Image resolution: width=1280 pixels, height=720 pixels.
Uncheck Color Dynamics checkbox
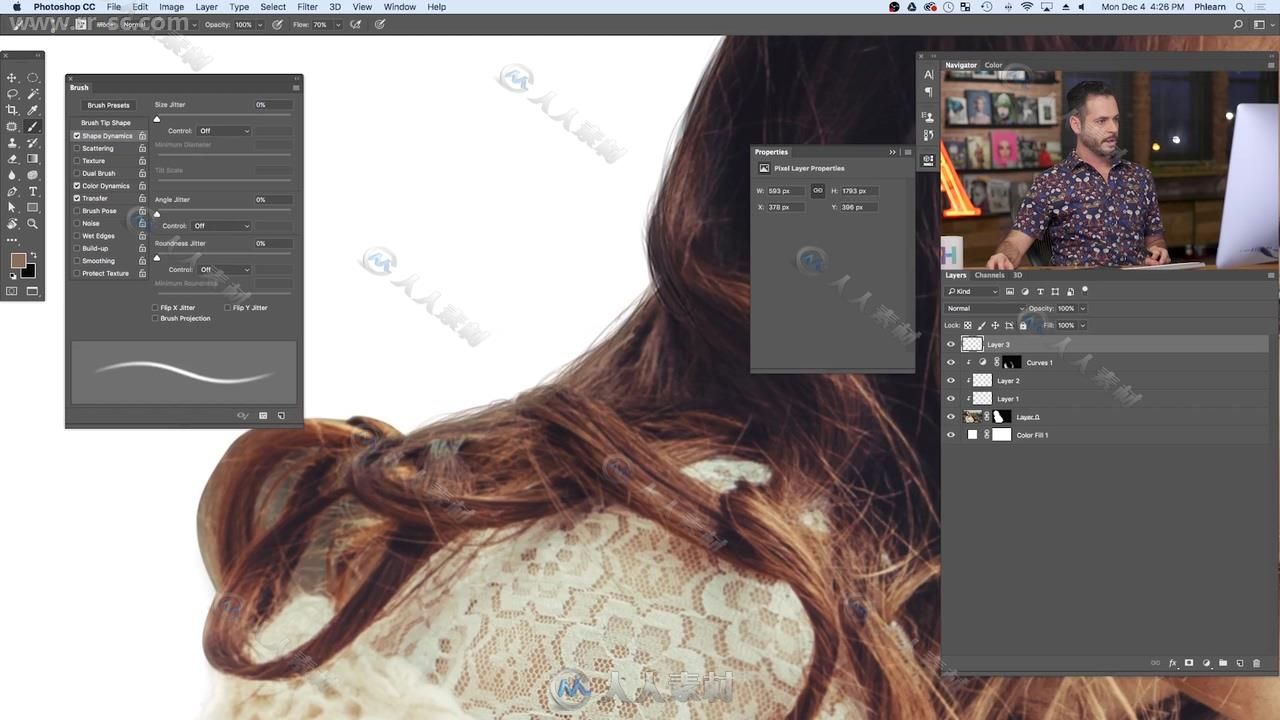(77, 186)
